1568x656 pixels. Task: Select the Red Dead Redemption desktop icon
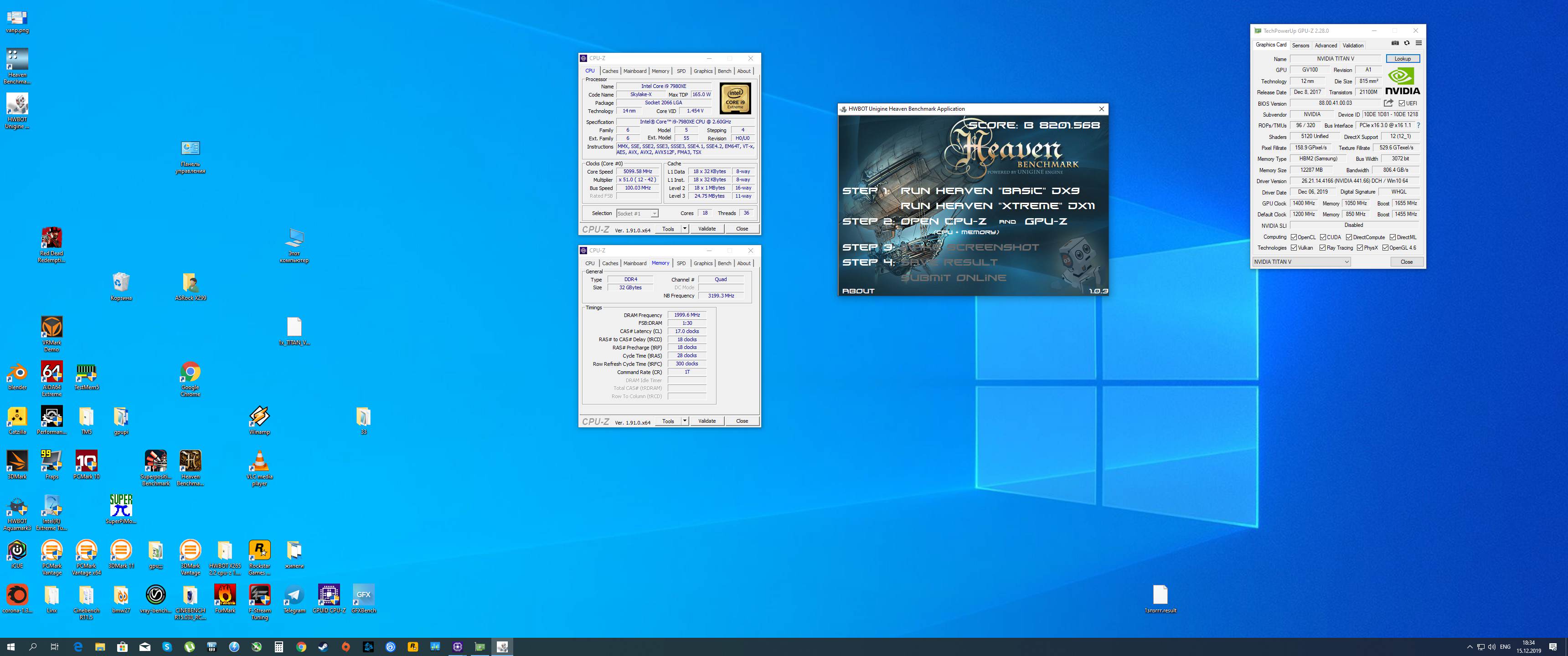[52, 245]
